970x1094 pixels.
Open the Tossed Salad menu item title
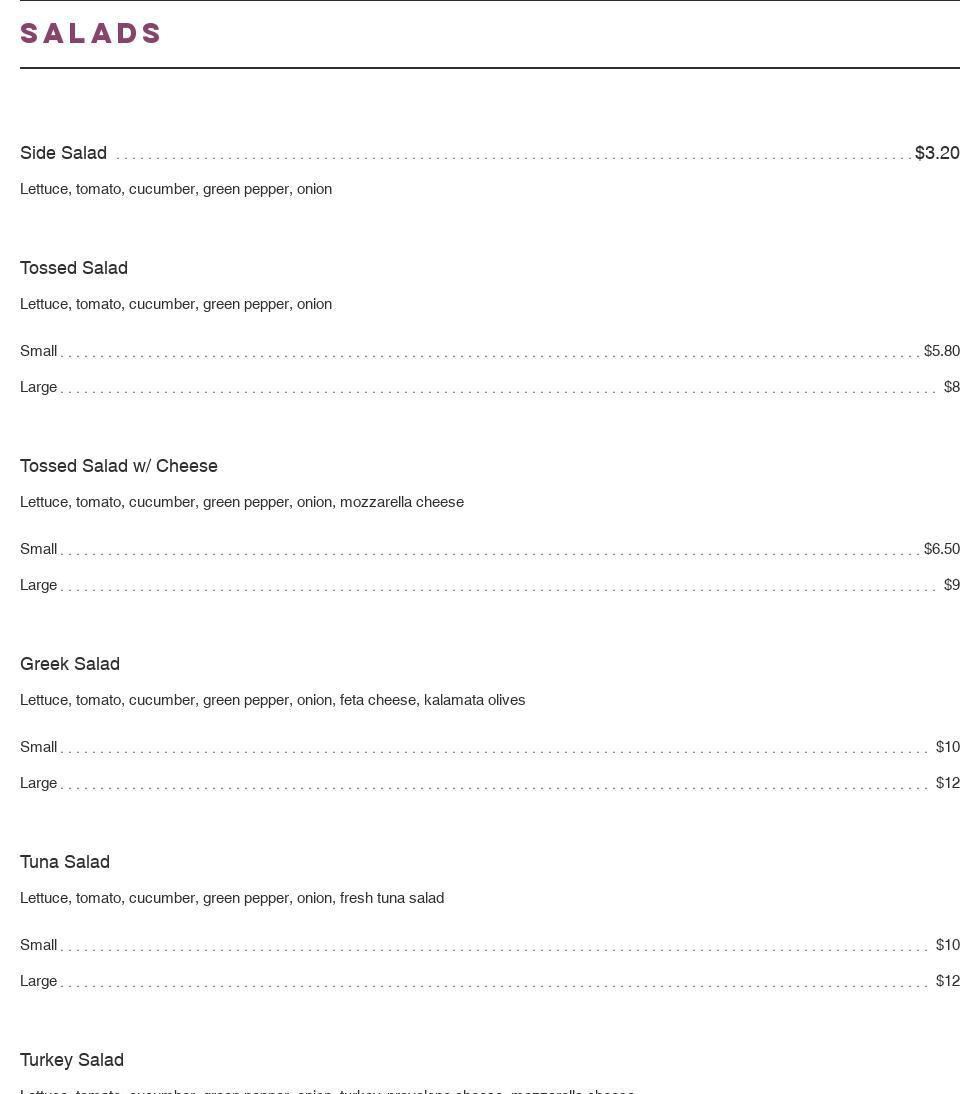[74, 268]
